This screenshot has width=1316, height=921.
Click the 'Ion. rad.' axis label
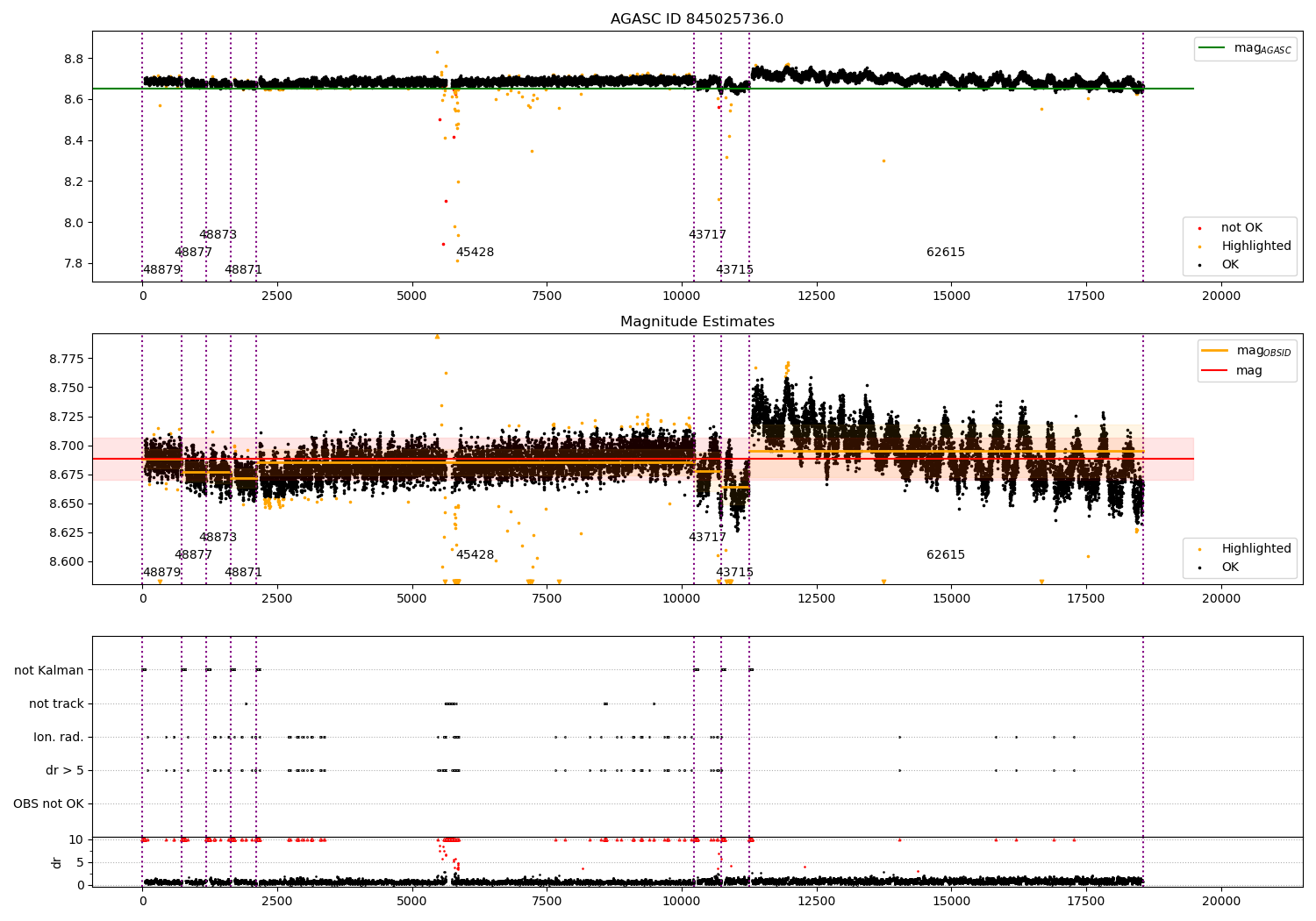click(x=59, y=738)
